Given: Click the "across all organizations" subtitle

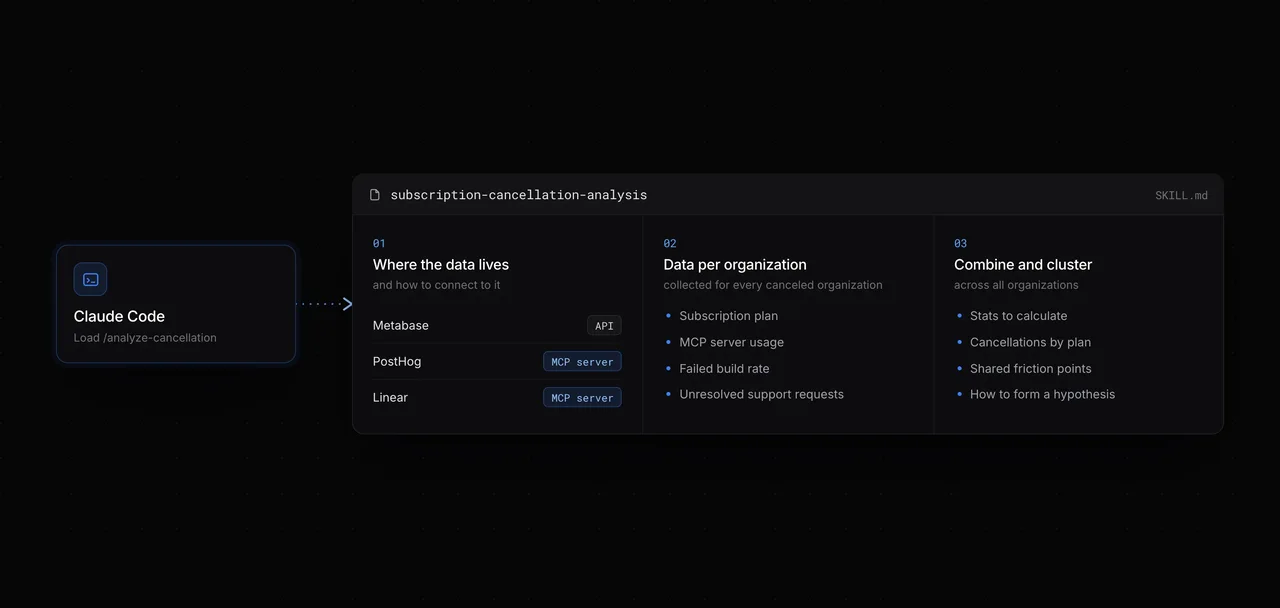Looking at the screenshot, I should tap(1016, 285).
